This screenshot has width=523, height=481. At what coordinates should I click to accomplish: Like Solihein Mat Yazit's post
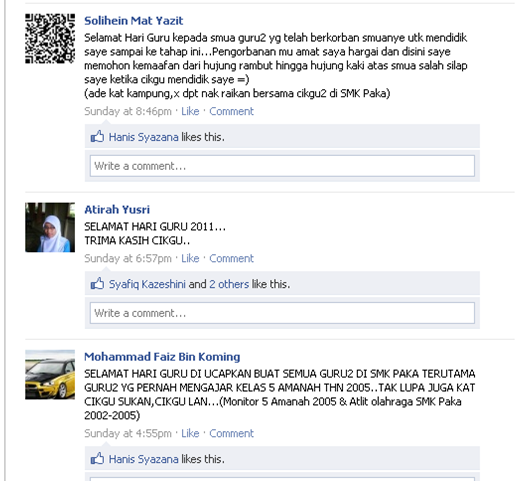190,111
